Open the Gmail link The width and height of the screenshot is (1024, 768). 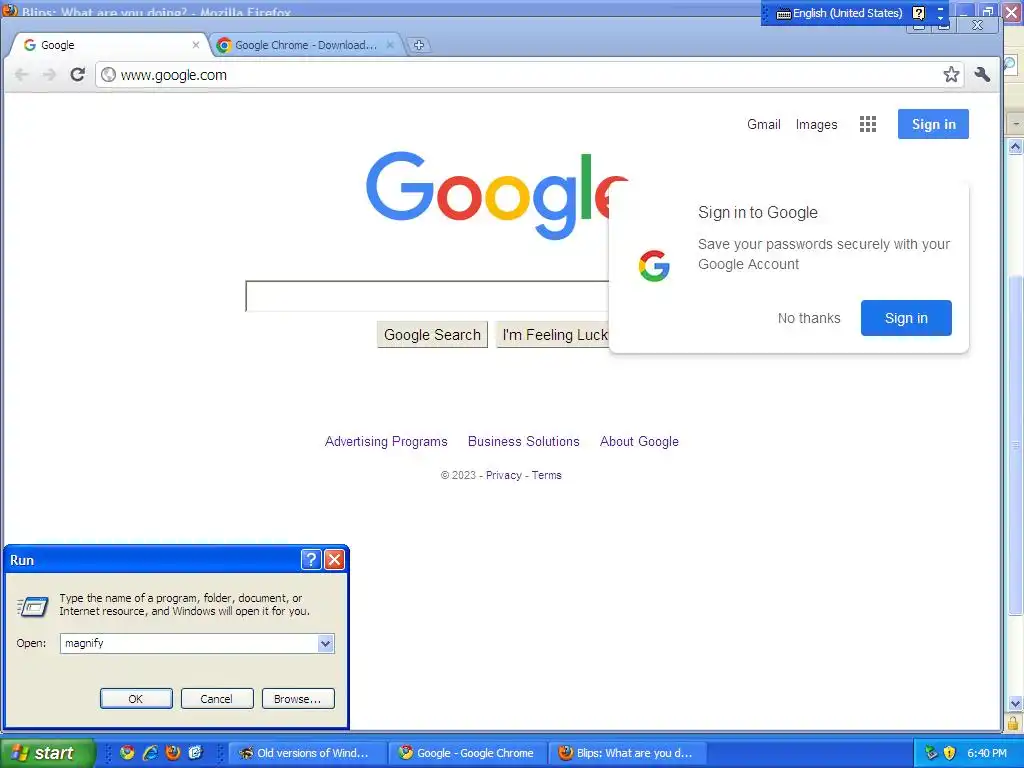tap(763, 124)
